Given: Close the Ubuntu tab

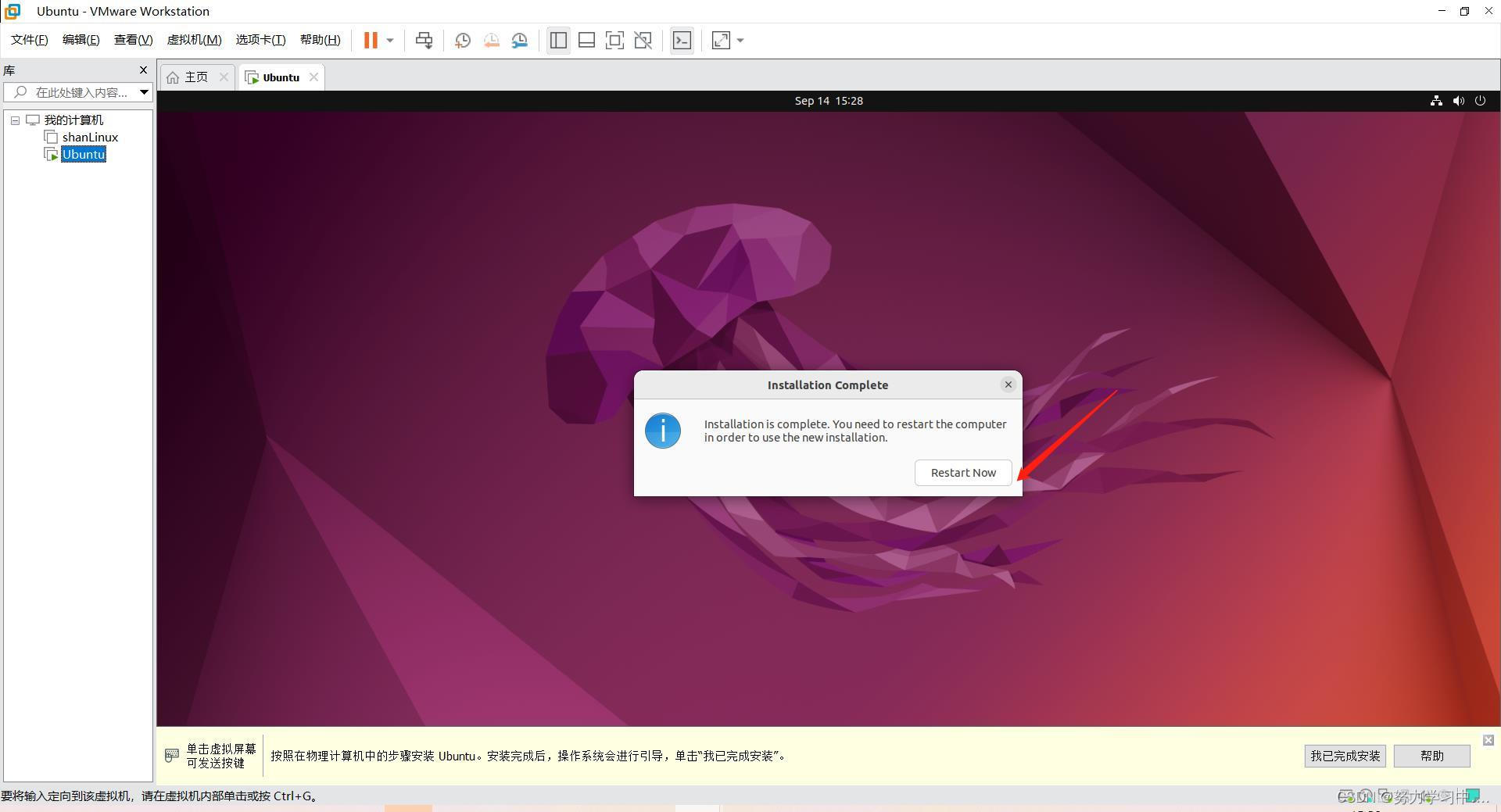Looking at the screenshot, I should point(313,77).
